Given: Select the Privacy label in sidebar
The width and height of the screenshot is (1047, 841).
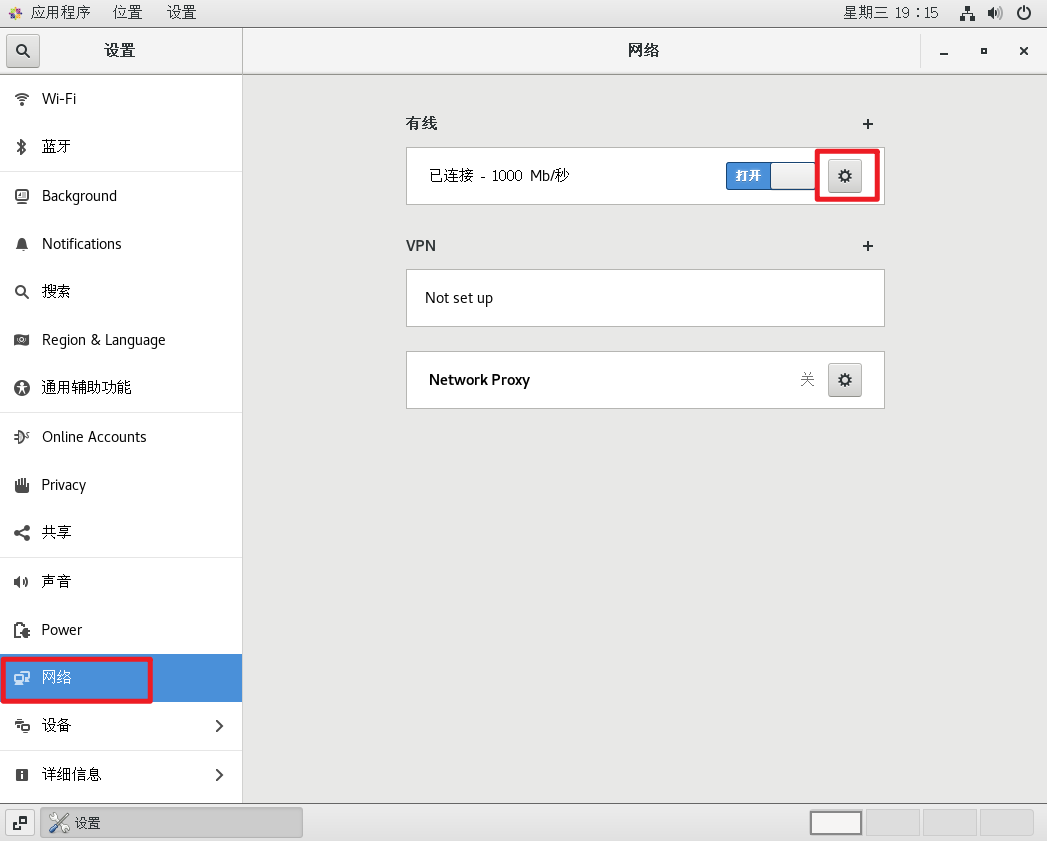Looking at the screenshot, I should [63, 485].
